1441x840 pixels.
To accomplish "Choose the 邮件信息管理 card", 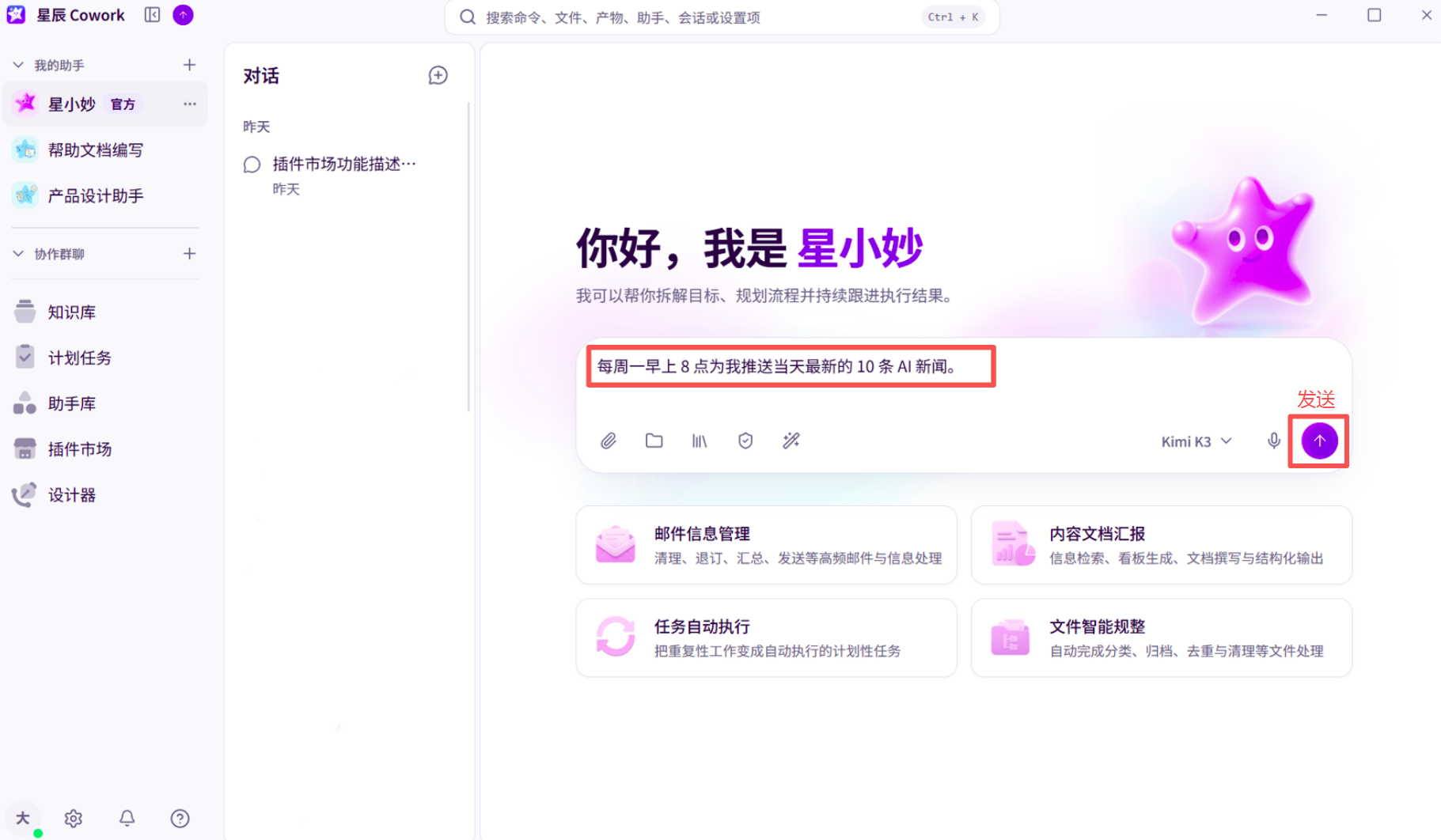I will (766, 545).
